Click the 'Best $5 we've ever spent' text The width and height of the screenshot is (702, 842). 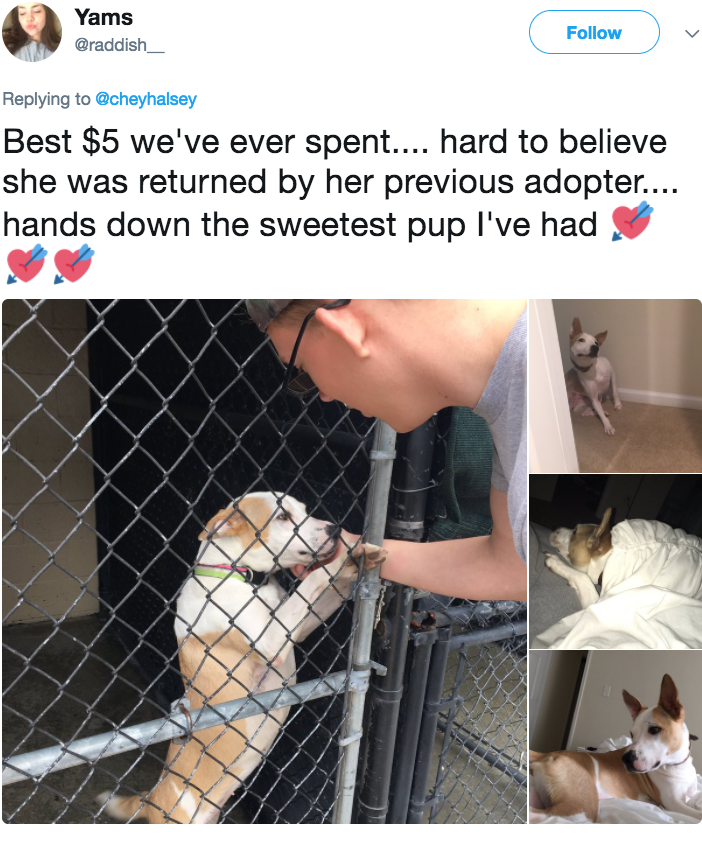216,142
